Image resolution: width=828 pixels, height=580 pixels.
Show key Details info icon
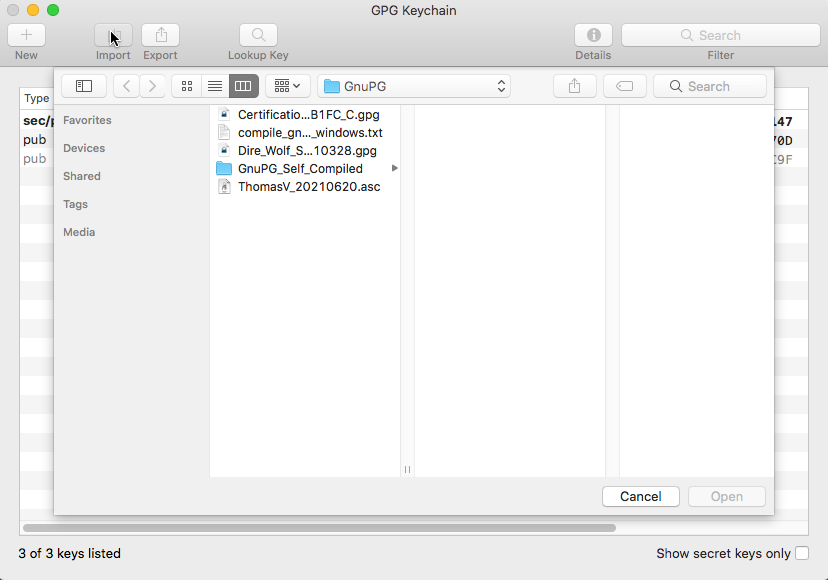594,35
